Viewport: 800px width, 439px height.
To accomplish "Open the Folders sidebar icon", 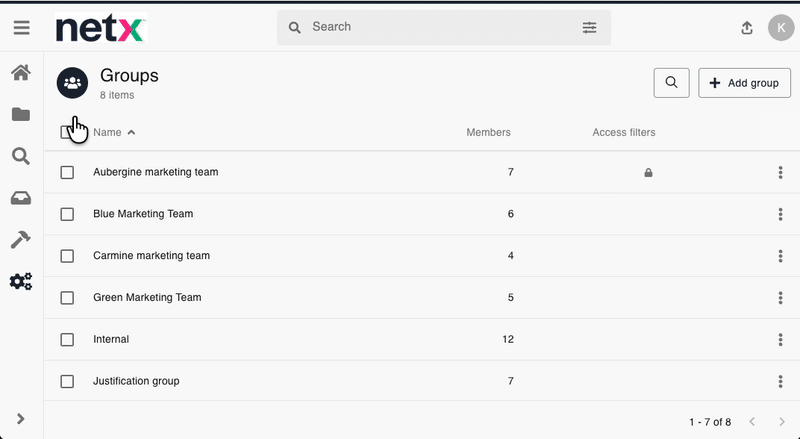I will coord(21,115).
